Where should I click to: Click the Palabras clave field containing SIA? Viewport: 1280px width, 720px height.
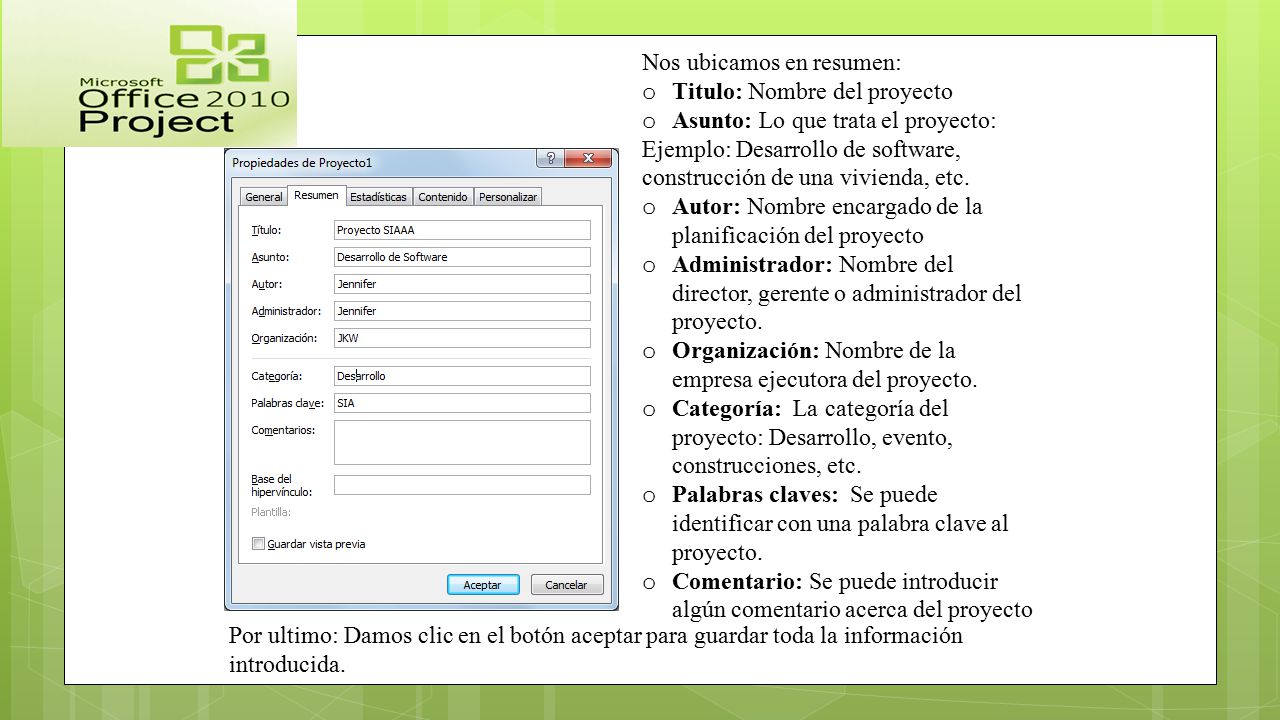[462, 403]
